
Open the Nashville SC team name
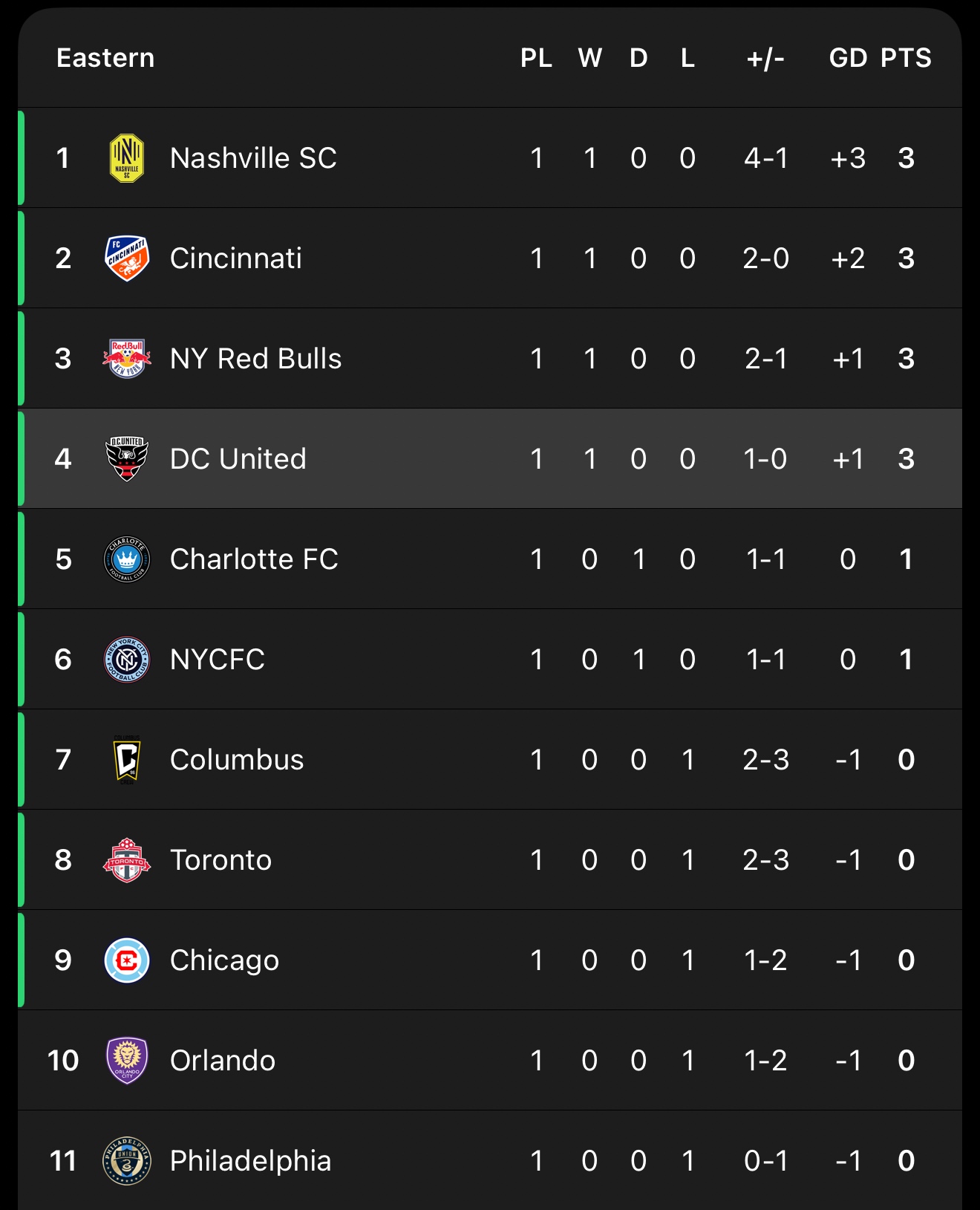pyautogui.click(x=253, y=158)
